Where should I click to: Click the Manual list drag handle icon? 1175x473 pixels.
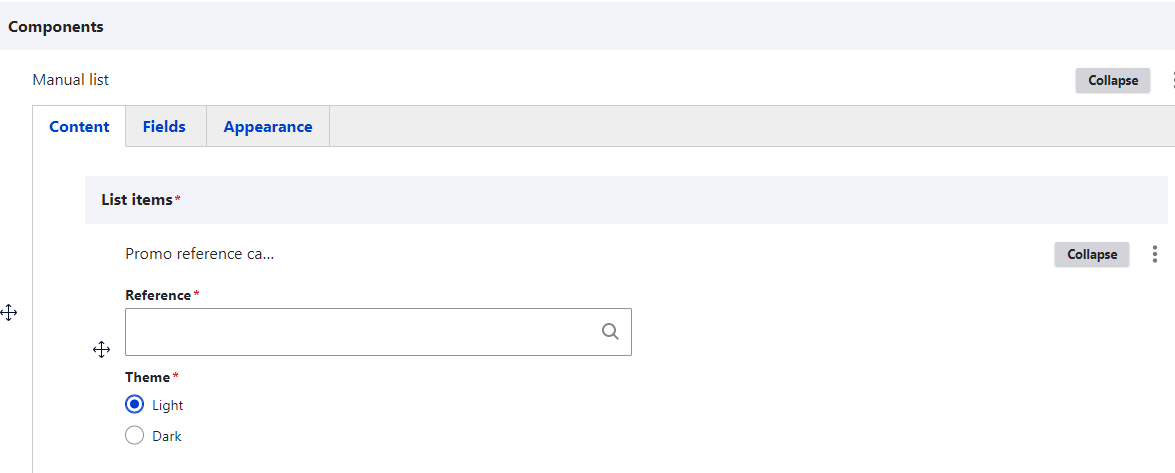pyautogui.click(x=9, y=313)
